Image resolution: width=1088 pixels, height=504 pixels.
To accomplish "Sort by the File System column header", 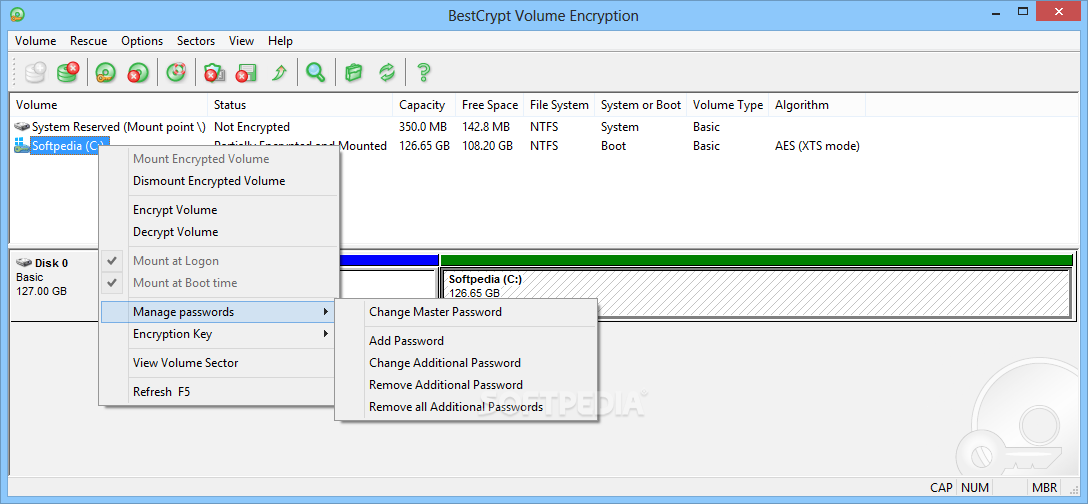I will (x=559, y=105).
